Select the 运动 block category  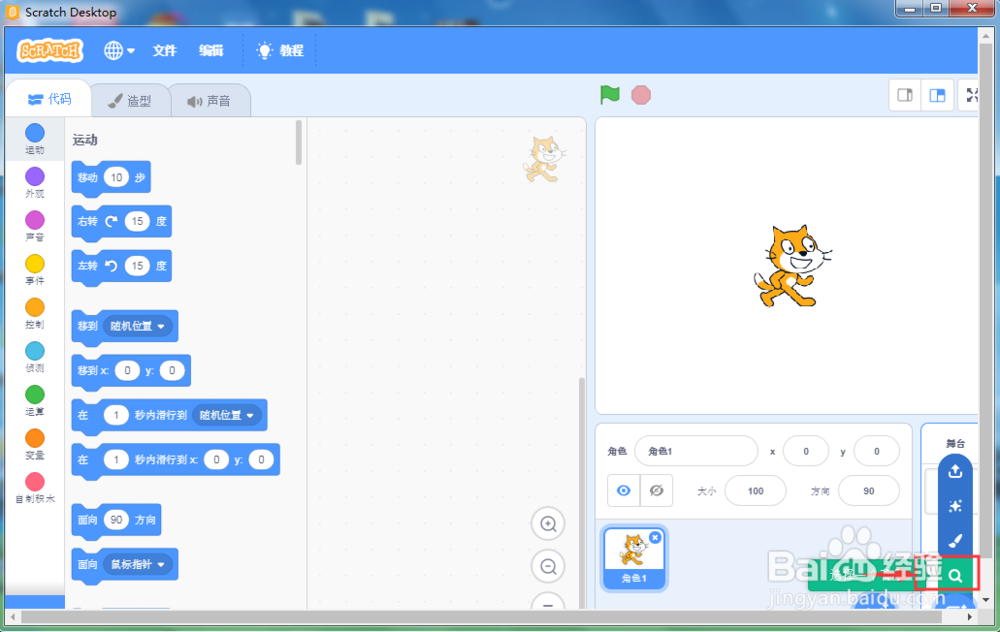35,139
